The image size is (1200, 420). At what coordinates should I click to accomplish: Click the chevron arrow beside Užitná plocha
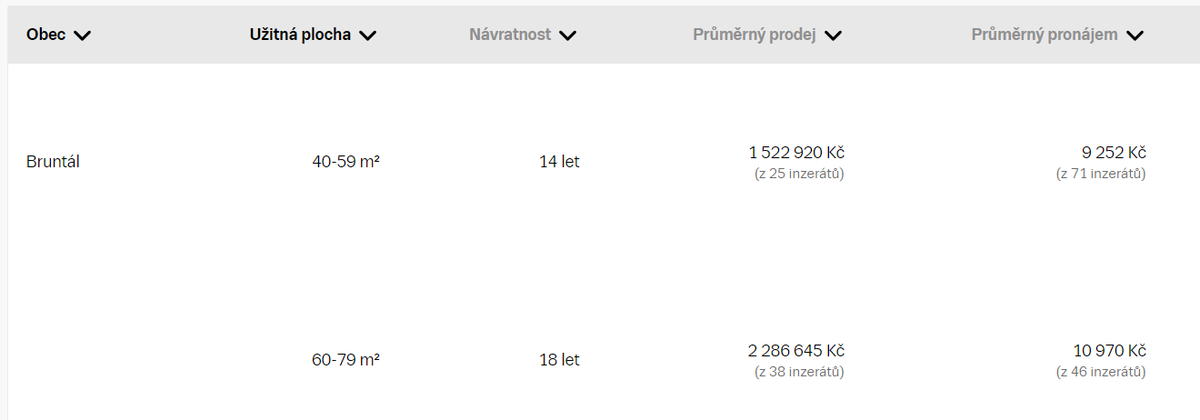[x=367, y=36]
